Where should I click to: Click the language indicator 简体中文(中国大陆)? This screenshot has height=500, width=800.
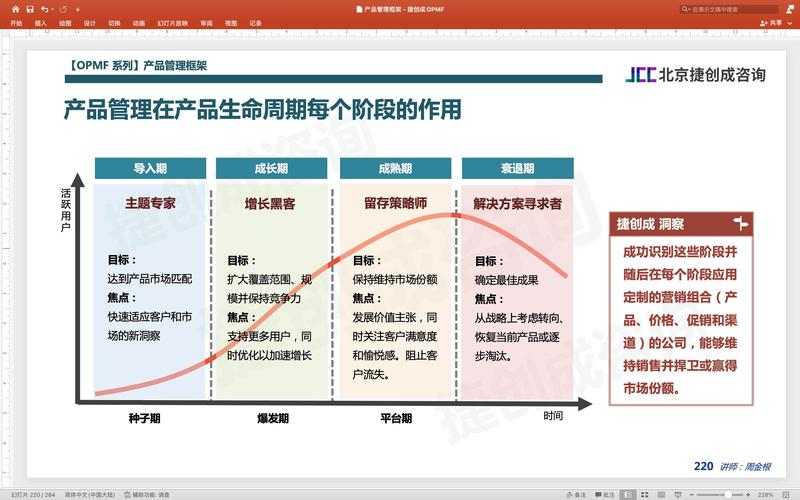pos(90,494)
